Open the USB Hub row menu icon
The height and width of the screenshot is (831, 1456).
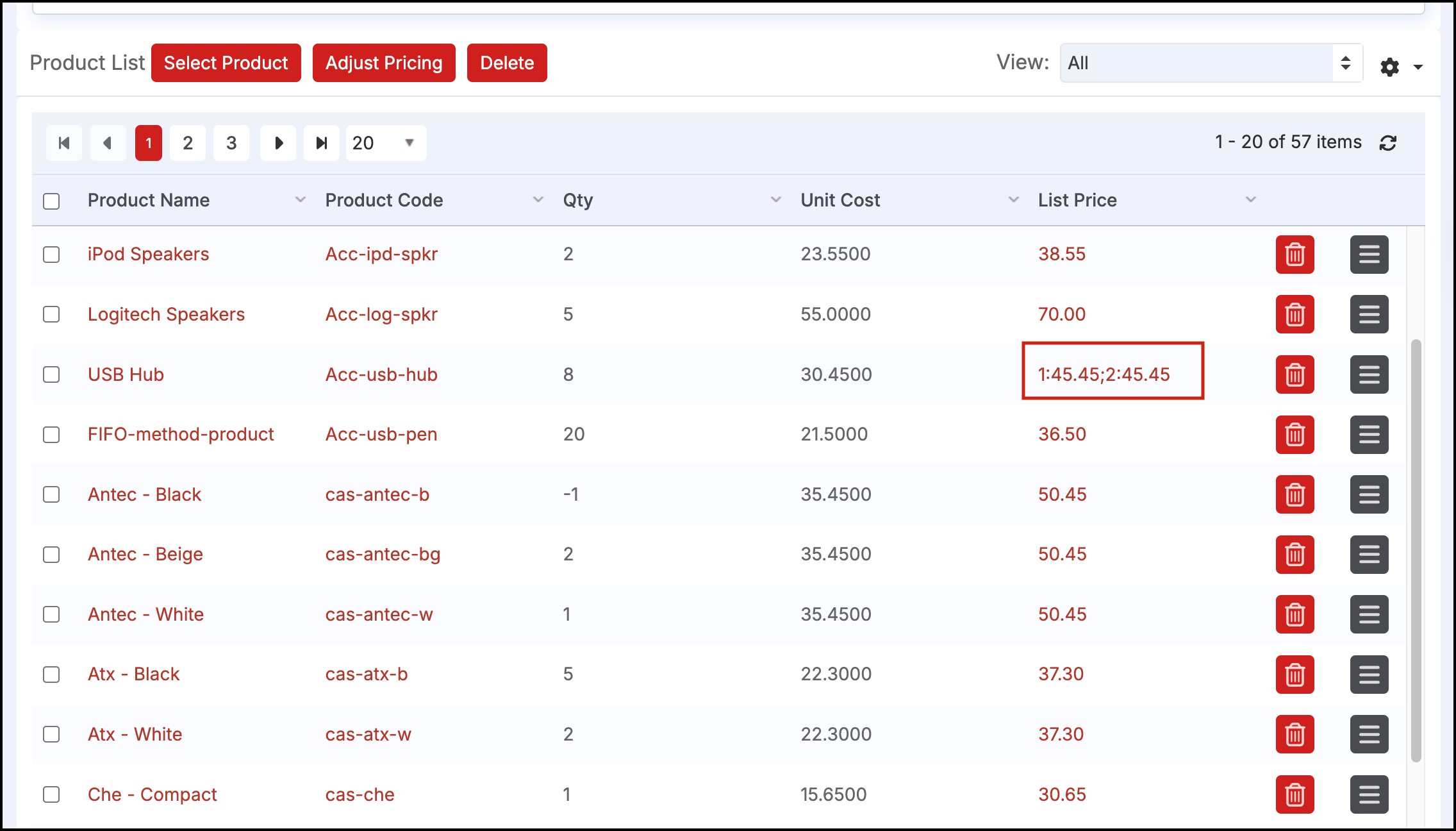(1369, 374)
